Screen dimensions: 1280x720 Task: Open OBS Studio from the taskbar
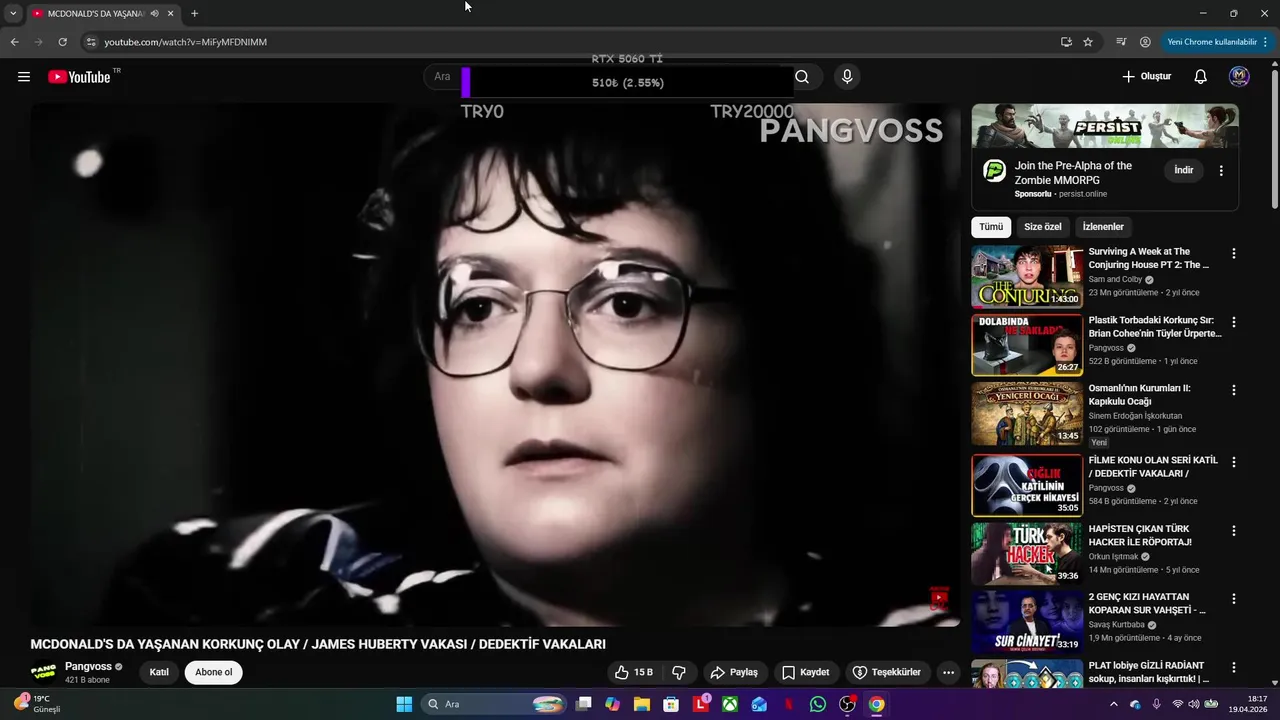pyautogui.click(x=848, y=704)
